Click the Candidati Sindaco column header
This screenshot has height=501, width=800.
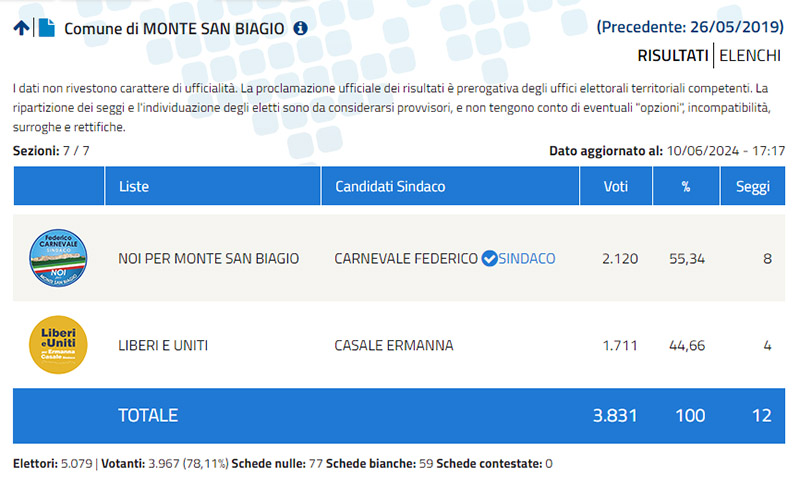[x=390, y=186]
